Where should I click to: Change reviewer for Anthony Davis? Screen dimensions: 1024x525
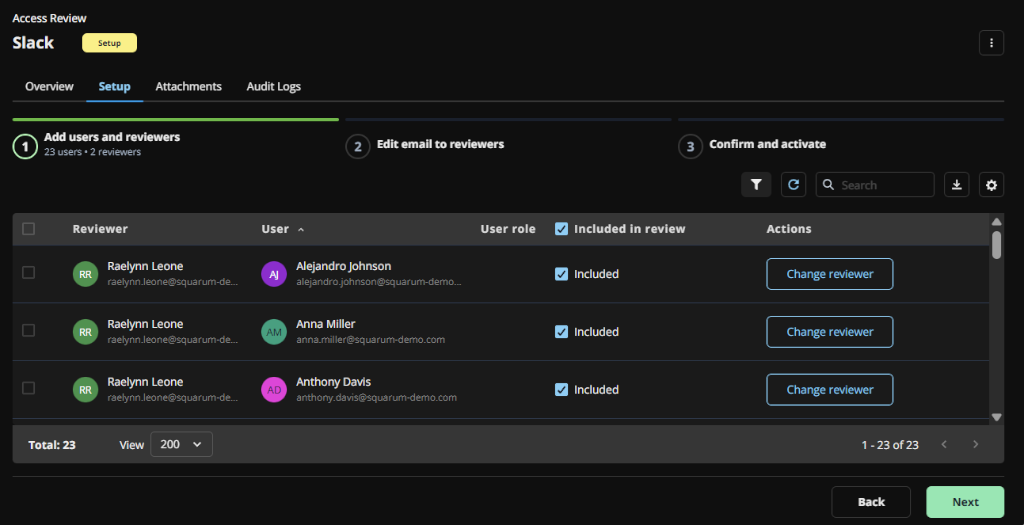829,390
